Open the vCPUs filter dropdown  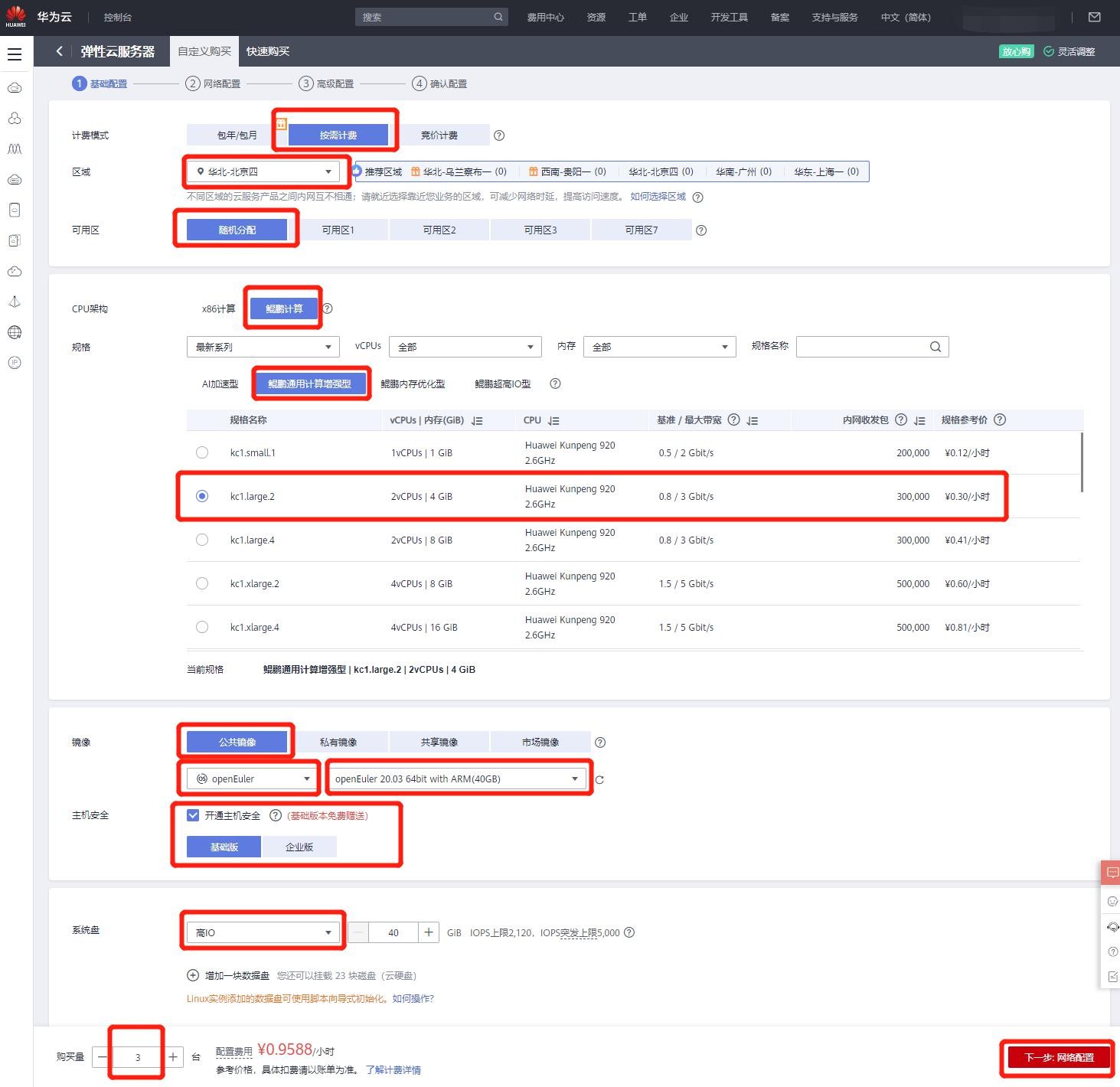(465, 347)
